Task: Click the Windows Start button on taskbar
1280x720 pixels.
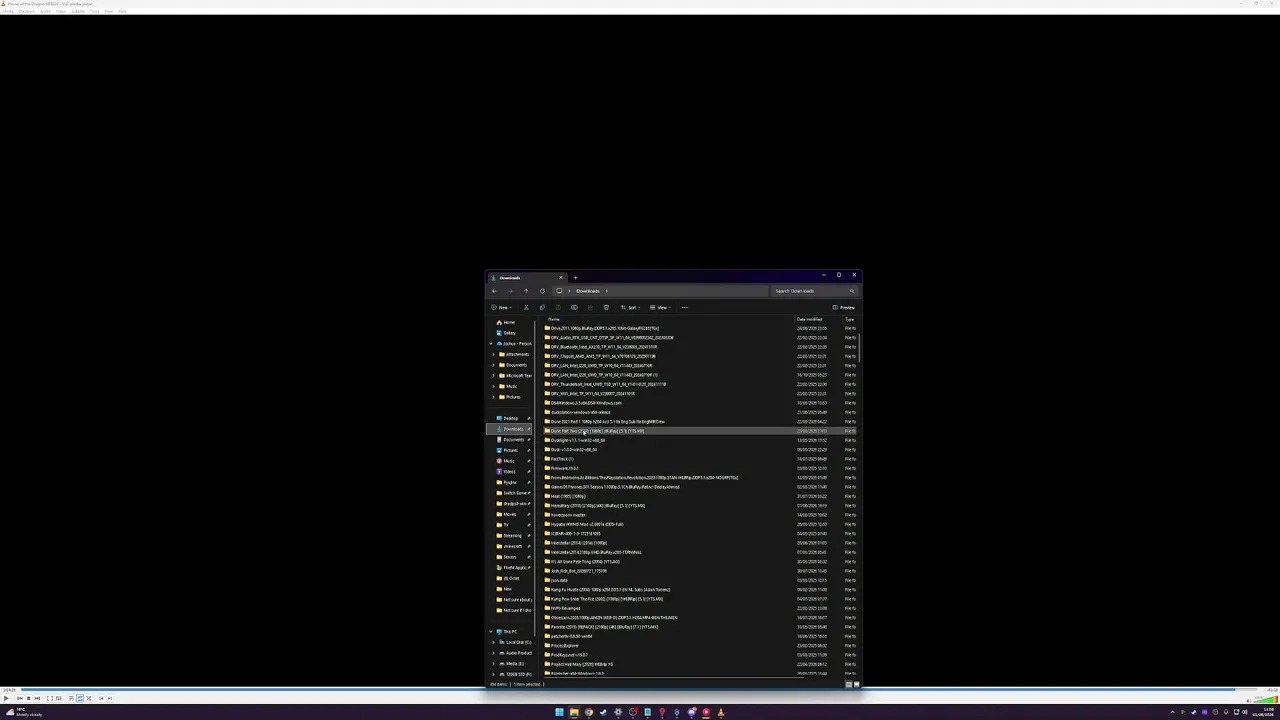Action: point(559,712)
